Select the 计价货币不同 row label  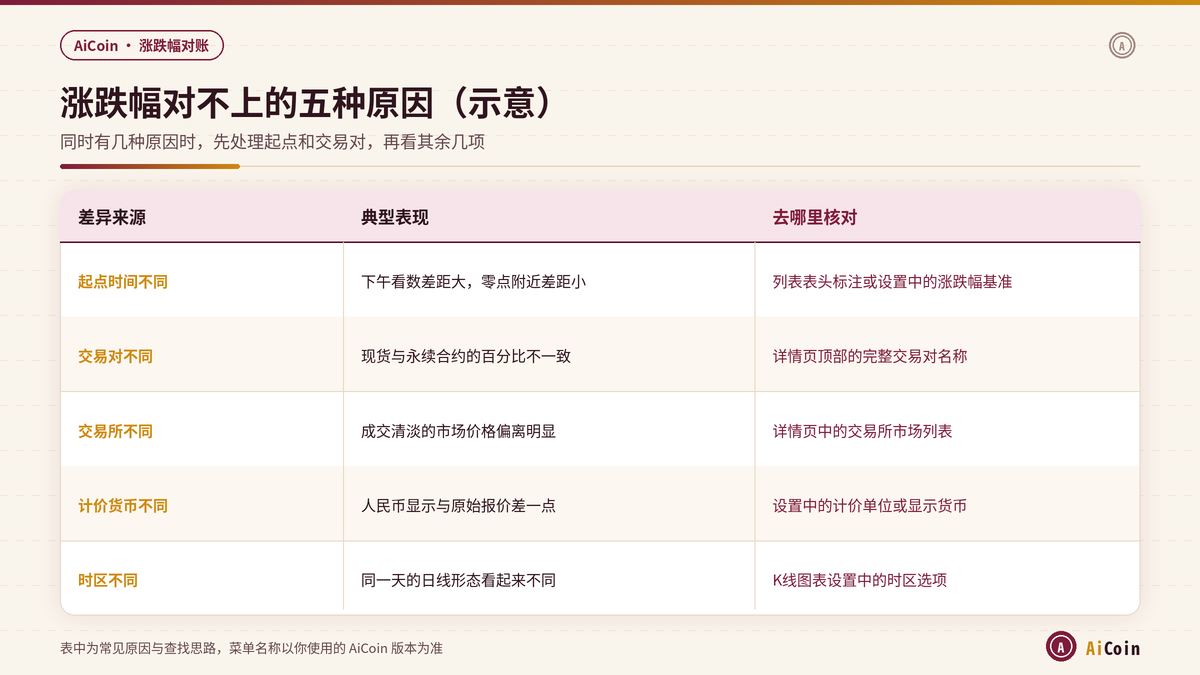[x=123, y=506]
